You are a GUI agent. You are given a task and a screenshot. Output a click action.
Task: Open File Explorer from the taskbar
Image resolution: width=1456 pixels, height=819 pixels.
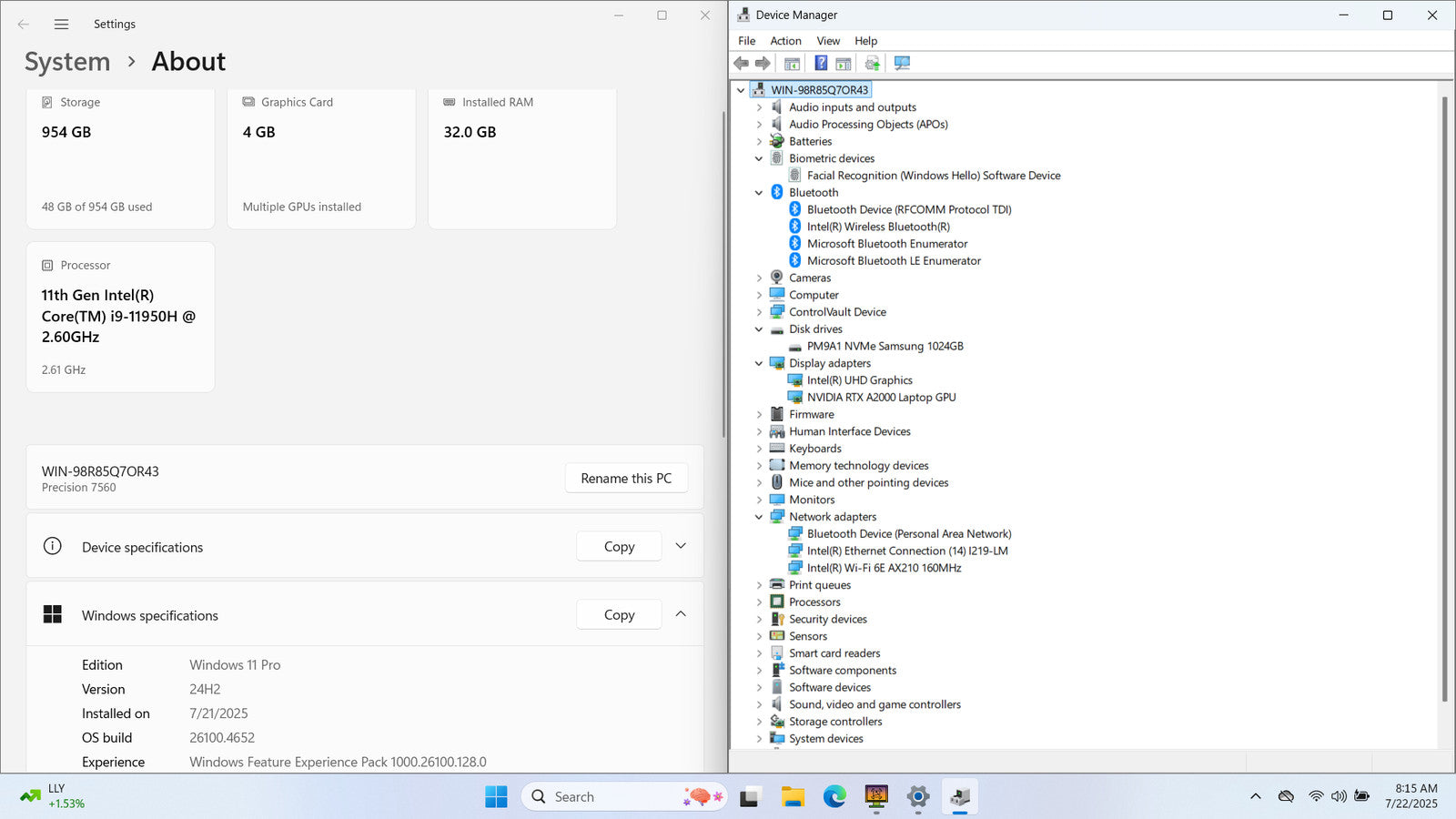[793, 797]
